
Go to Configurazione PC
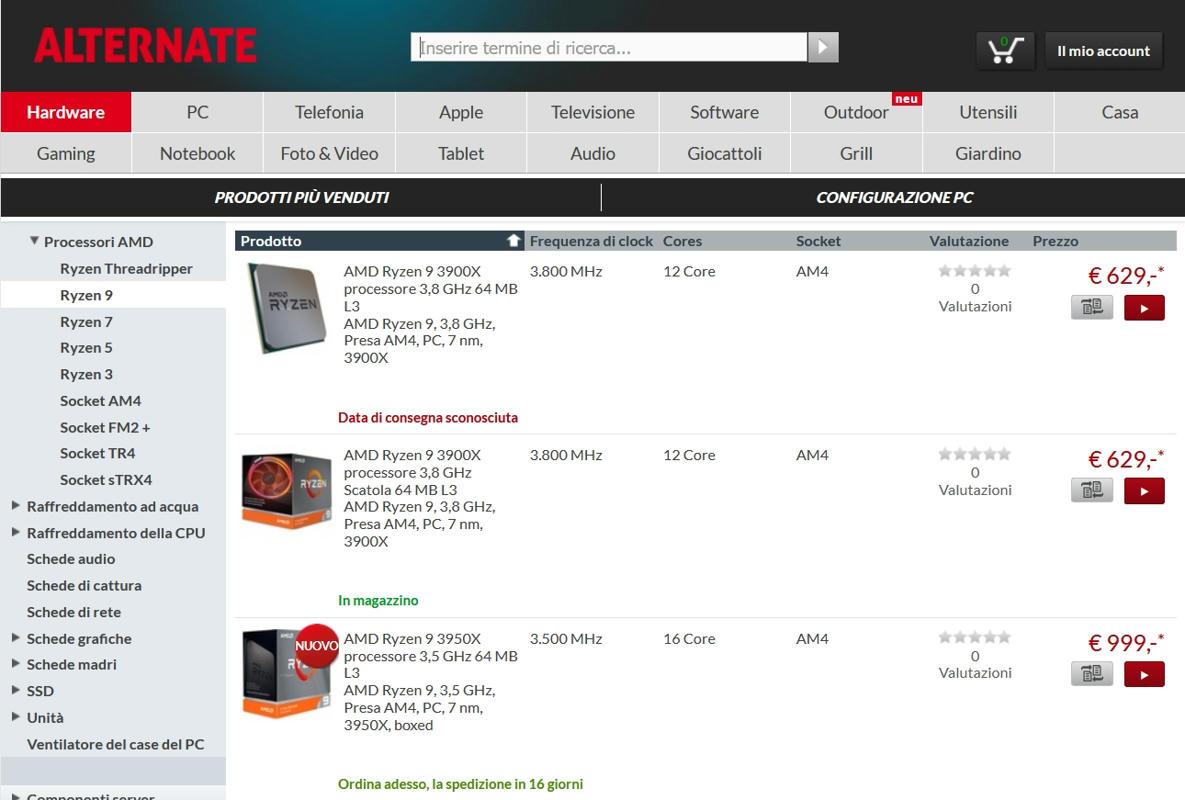click(x=894, y=198)
